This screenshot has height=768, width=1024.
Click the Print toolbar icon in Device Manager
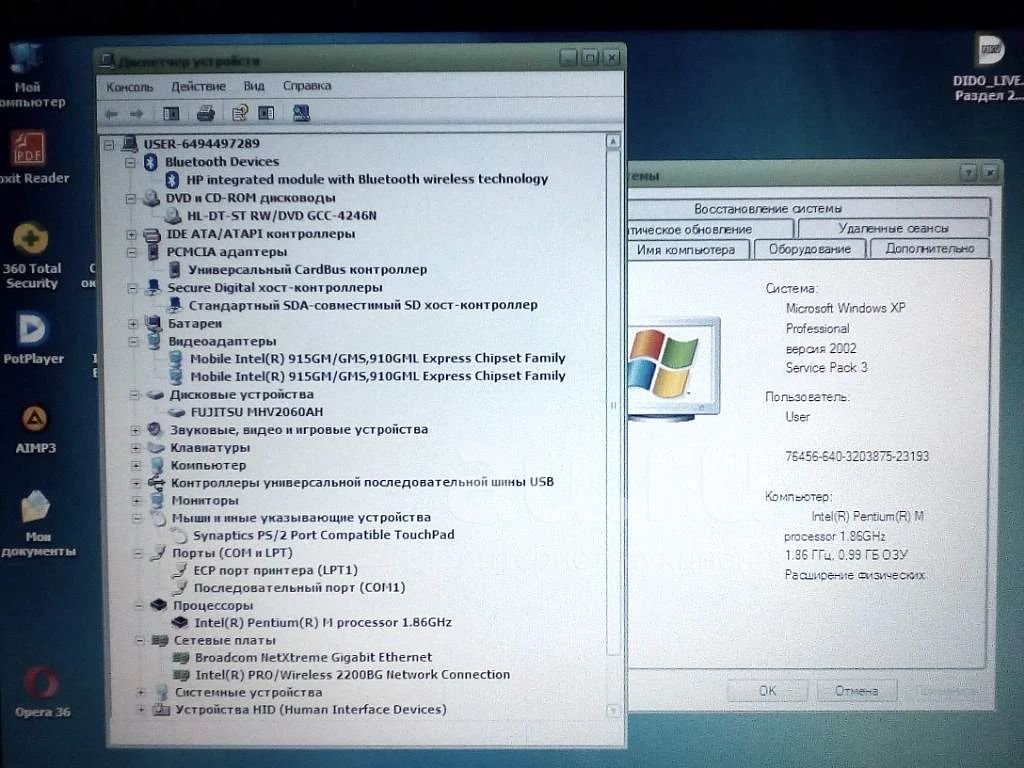click(x=205, y=114)
